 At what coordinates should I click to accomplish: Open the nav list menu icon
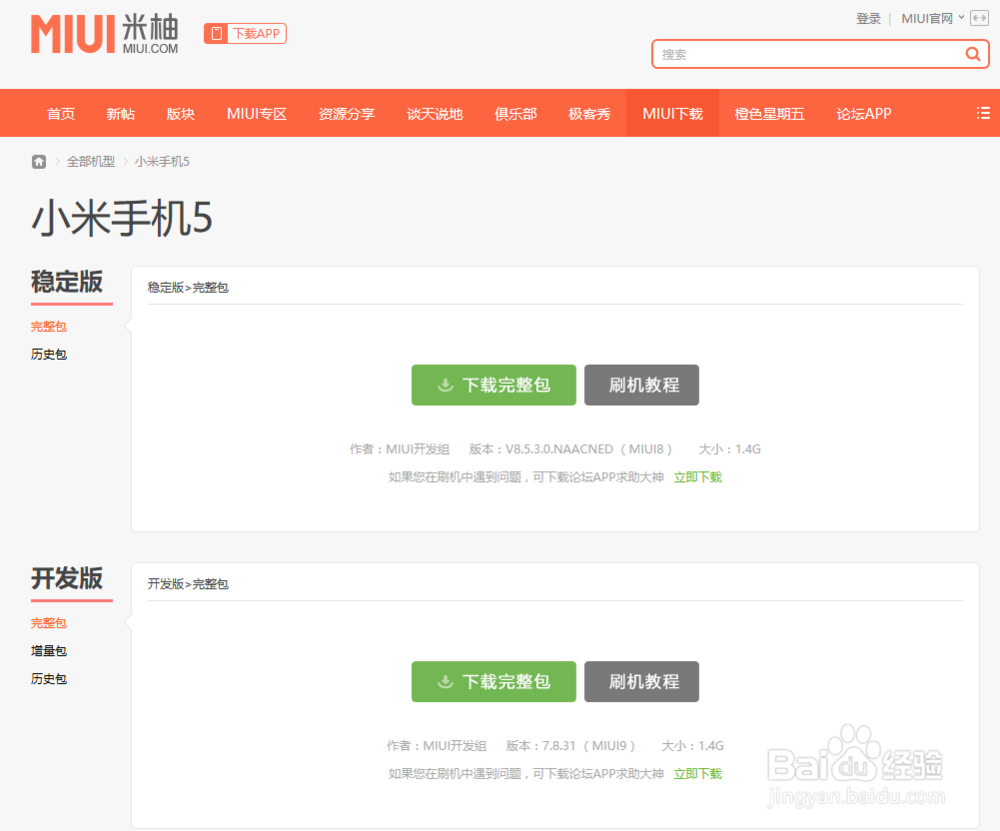983,114
